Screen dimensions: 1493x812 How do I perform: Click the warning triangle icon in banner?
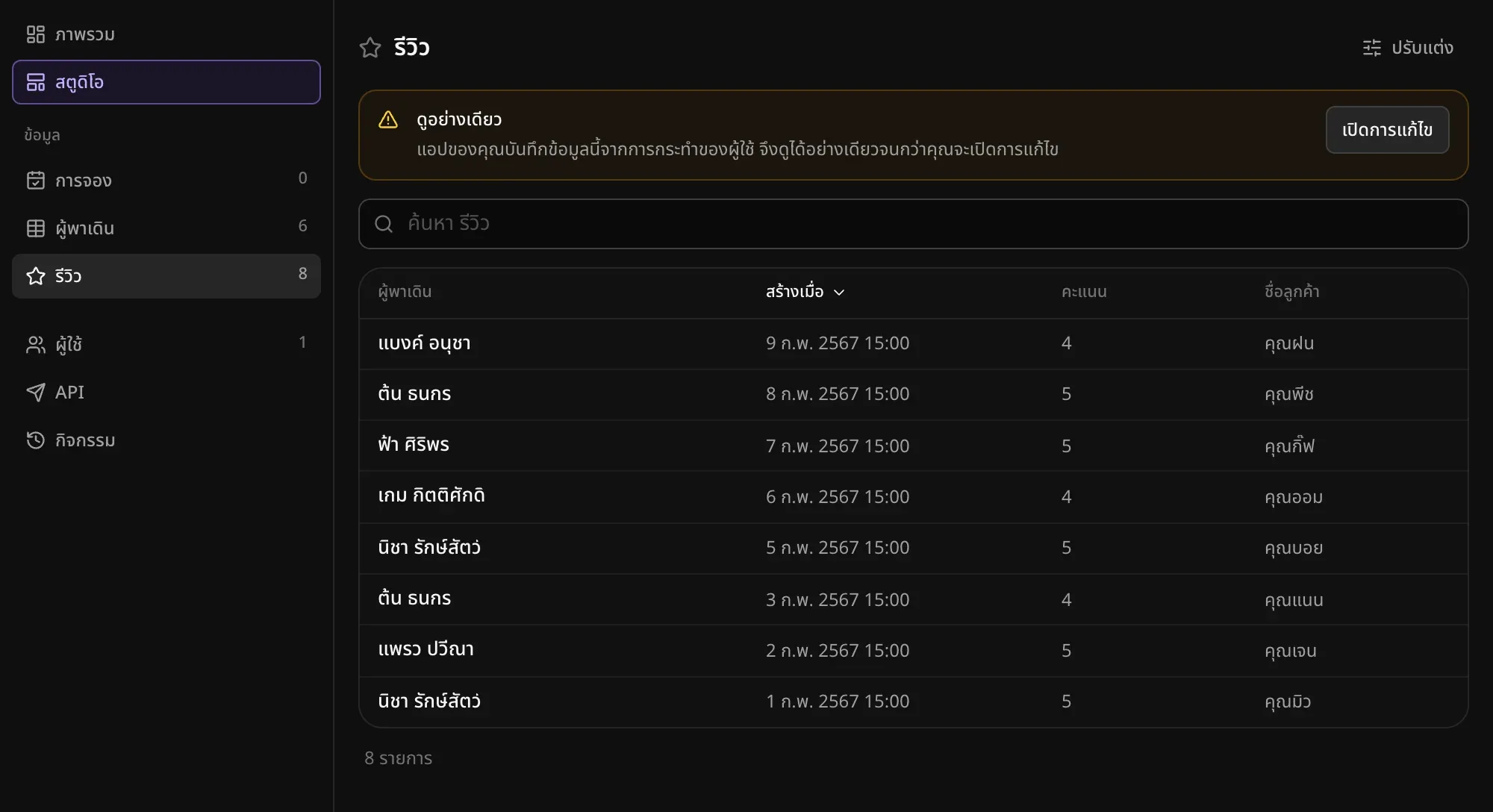[x=388, y=119]
